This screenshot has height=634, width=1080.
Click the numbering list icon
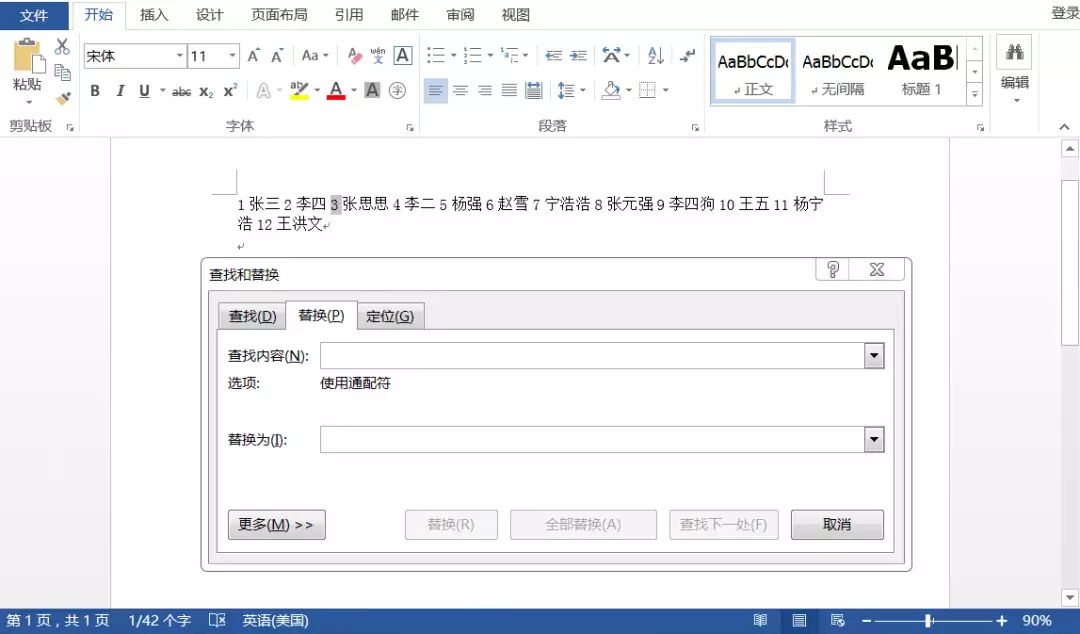(472, 55)
